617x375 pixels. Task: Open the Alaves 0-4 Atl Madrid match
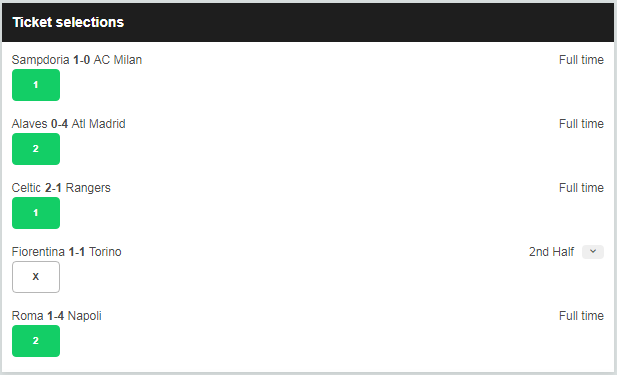click(68, 124)
